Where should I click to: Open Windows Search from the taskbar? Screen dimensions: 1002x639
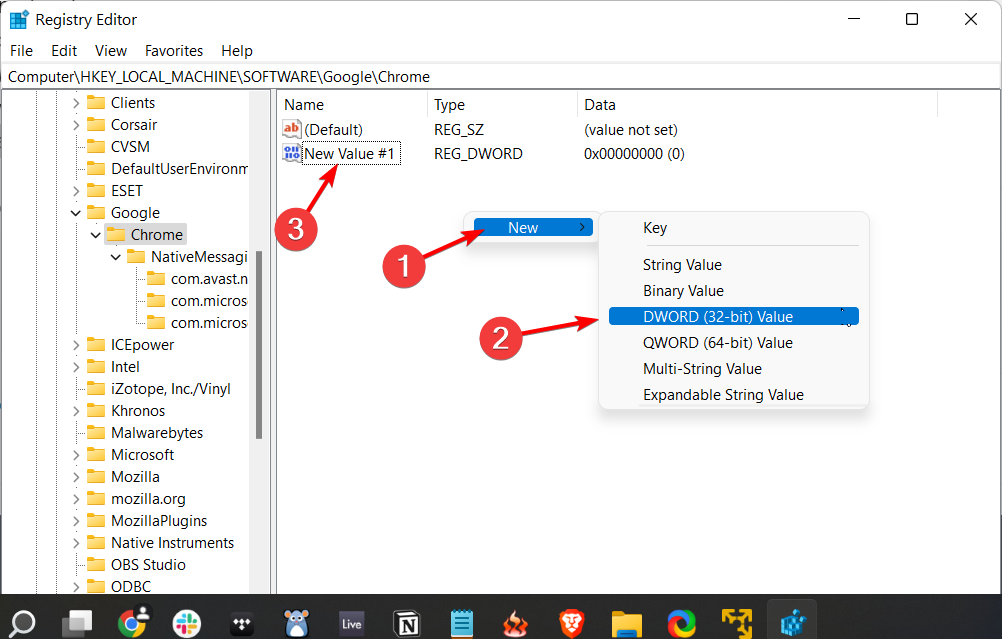click(x=23, y=623)
